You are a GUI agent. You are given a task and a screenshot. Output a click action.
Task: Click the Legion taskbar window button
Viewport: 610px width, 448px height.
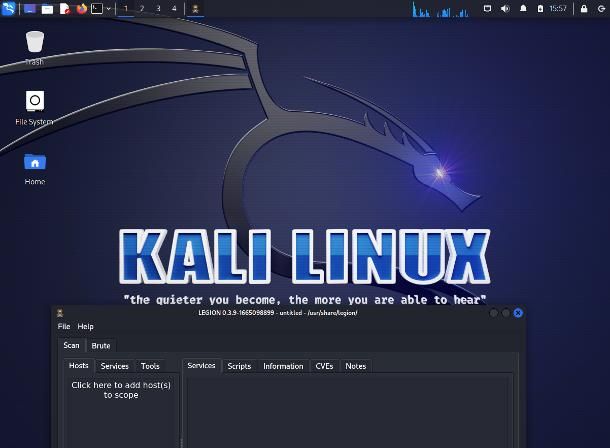(195, 8)
